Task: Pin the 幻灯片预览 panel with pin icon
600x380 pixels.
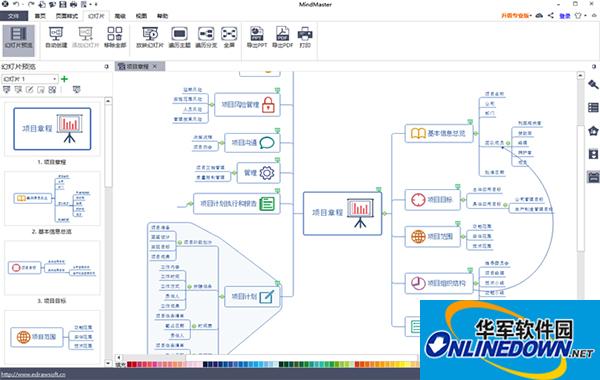Action: coord(107,67)
